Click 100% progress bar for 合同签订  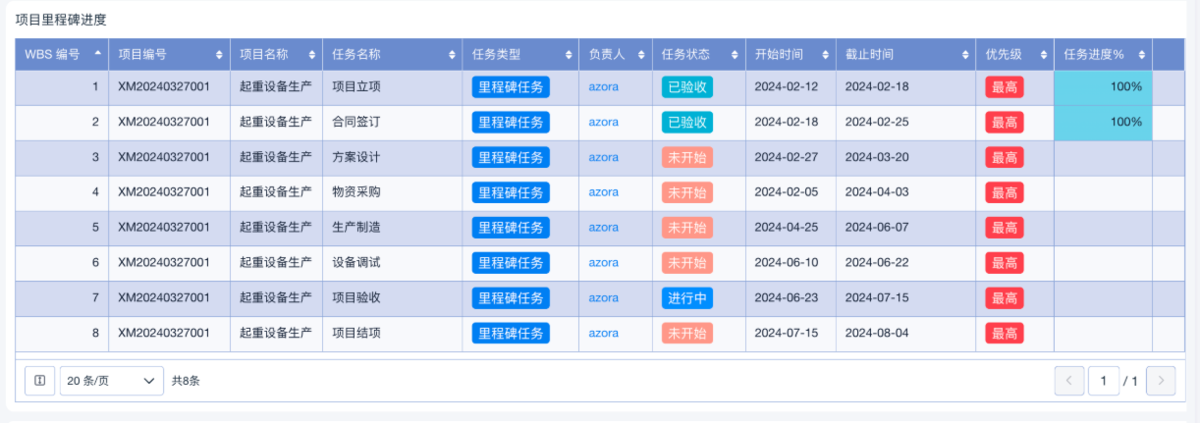click(1103, 122)
